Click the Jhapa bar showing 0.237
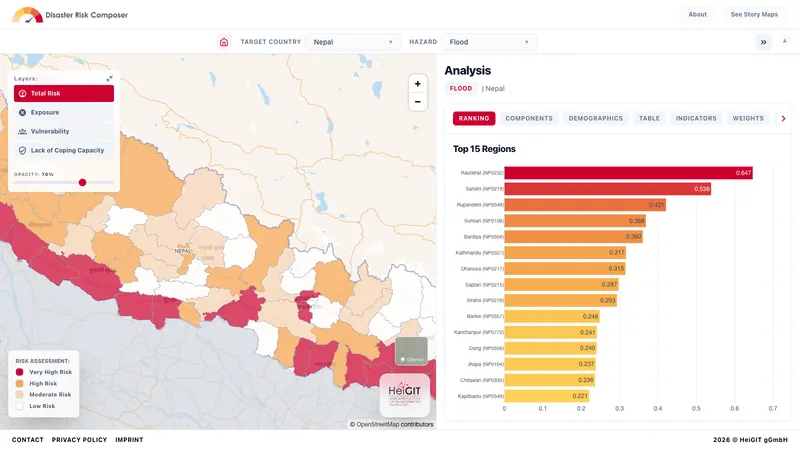 550,364
